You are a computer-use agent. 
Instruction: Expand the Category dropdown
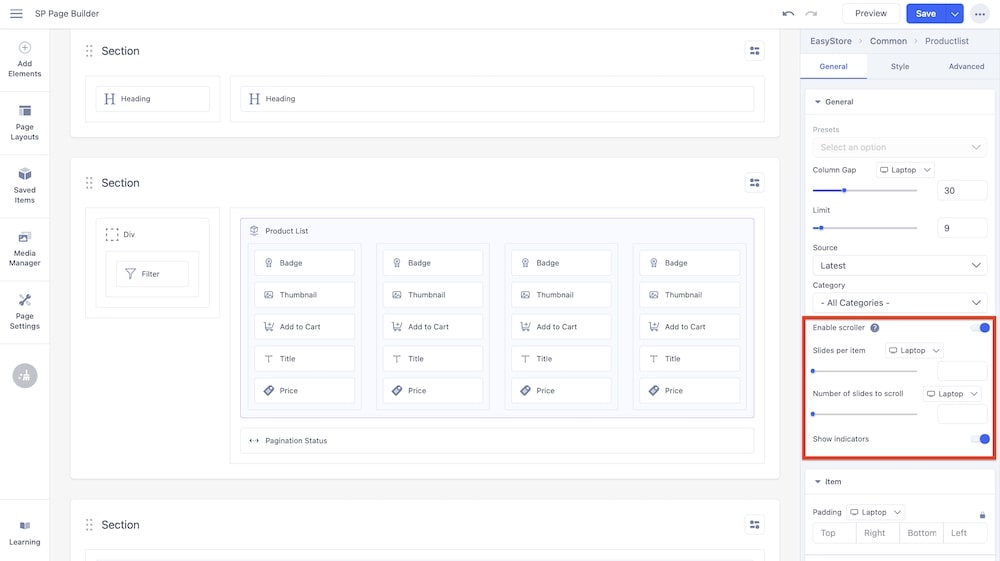click(x=900, y=303)
